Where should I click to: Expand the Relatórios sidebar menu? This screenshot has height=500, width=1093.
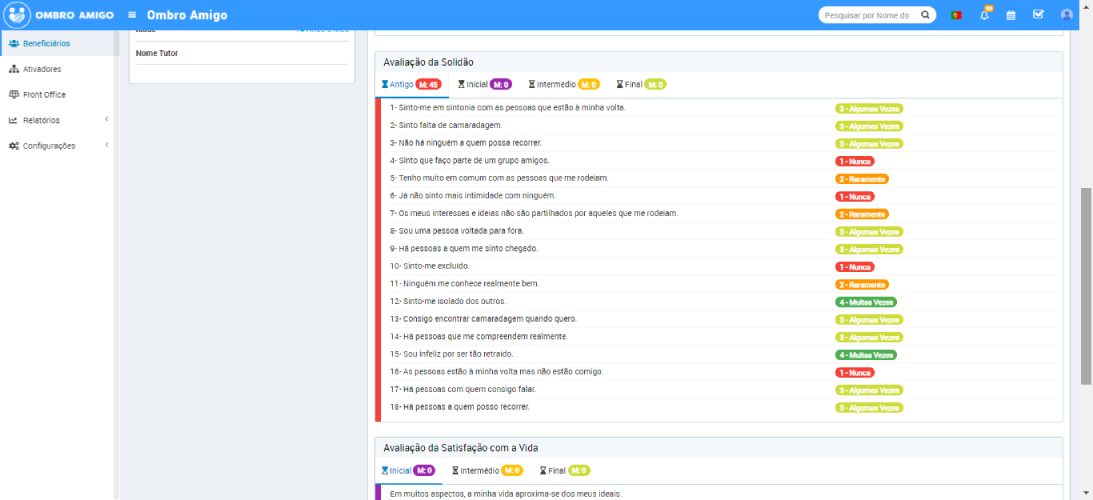pos(57,120)
